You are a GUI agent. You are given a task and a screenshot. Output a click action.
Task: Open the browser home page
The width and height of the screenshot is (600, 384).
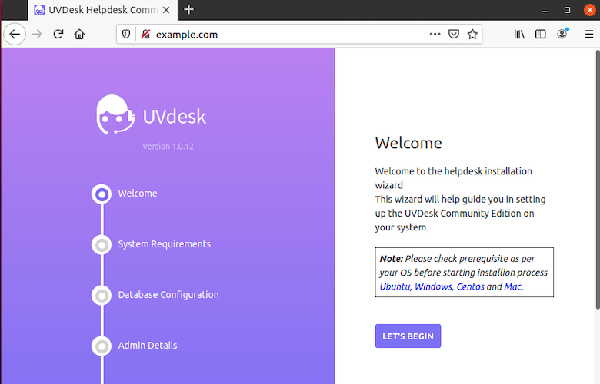pos(80,34)
